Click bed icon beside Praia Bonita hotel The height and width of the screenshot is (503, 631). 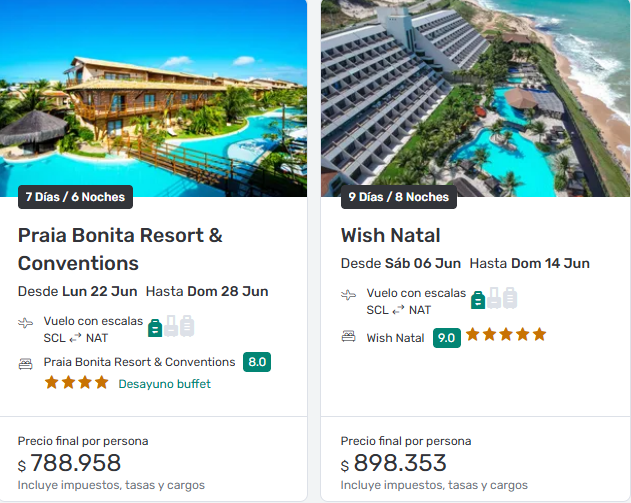tap(26, 362)
